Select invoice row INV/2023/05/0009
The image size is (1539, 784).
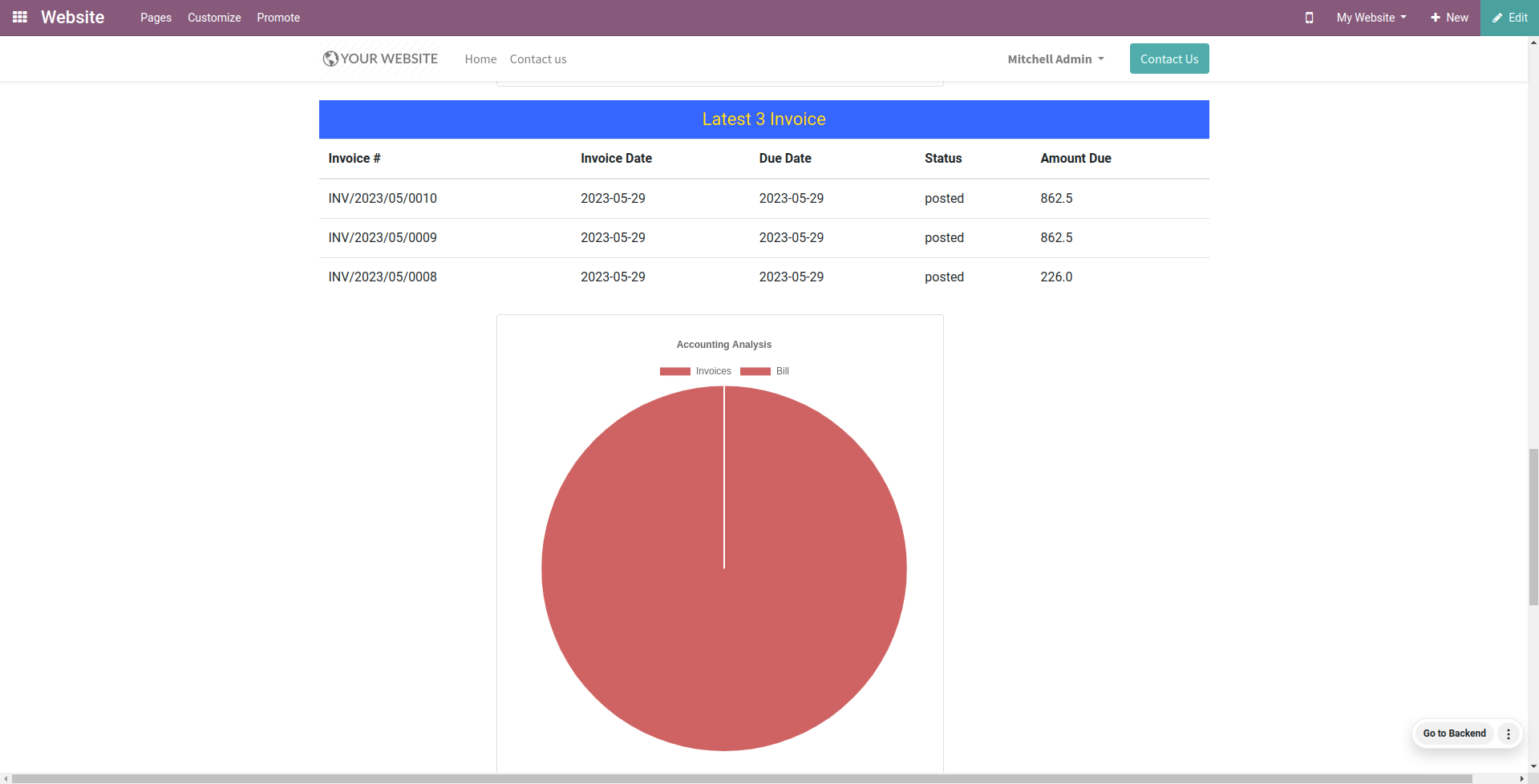763,238
